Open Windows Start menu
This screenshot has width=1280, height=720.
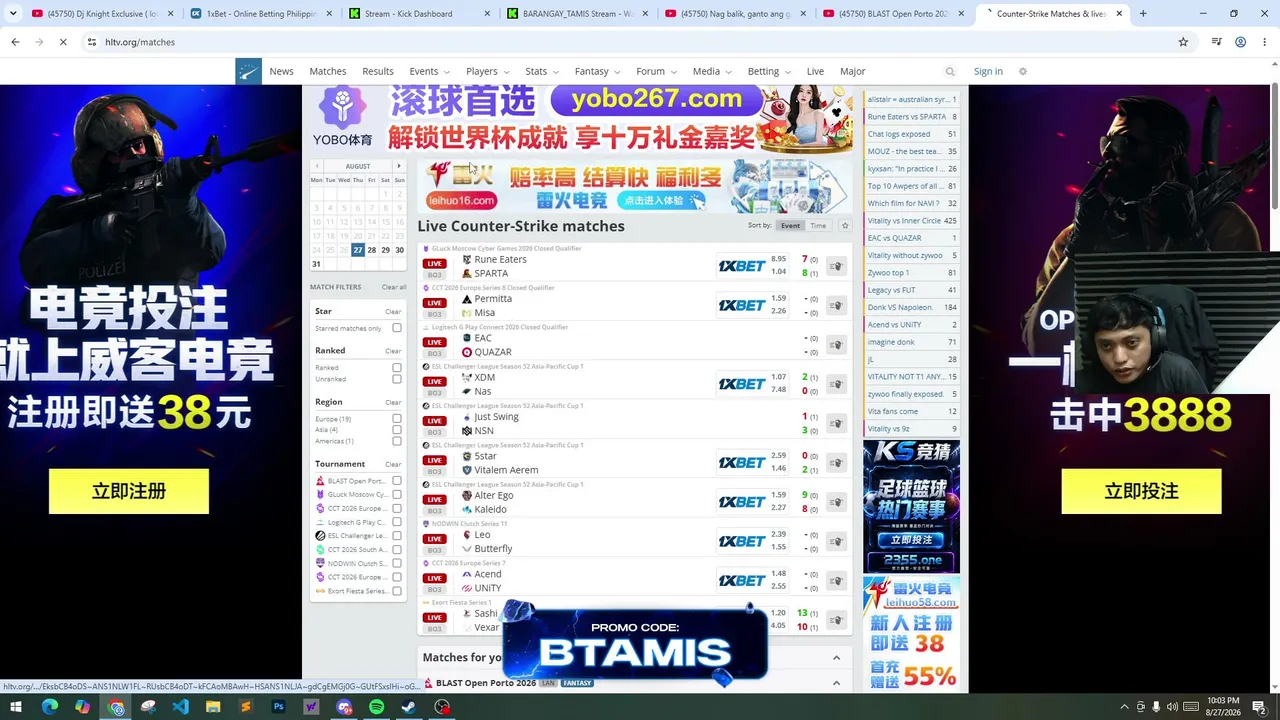17,707
